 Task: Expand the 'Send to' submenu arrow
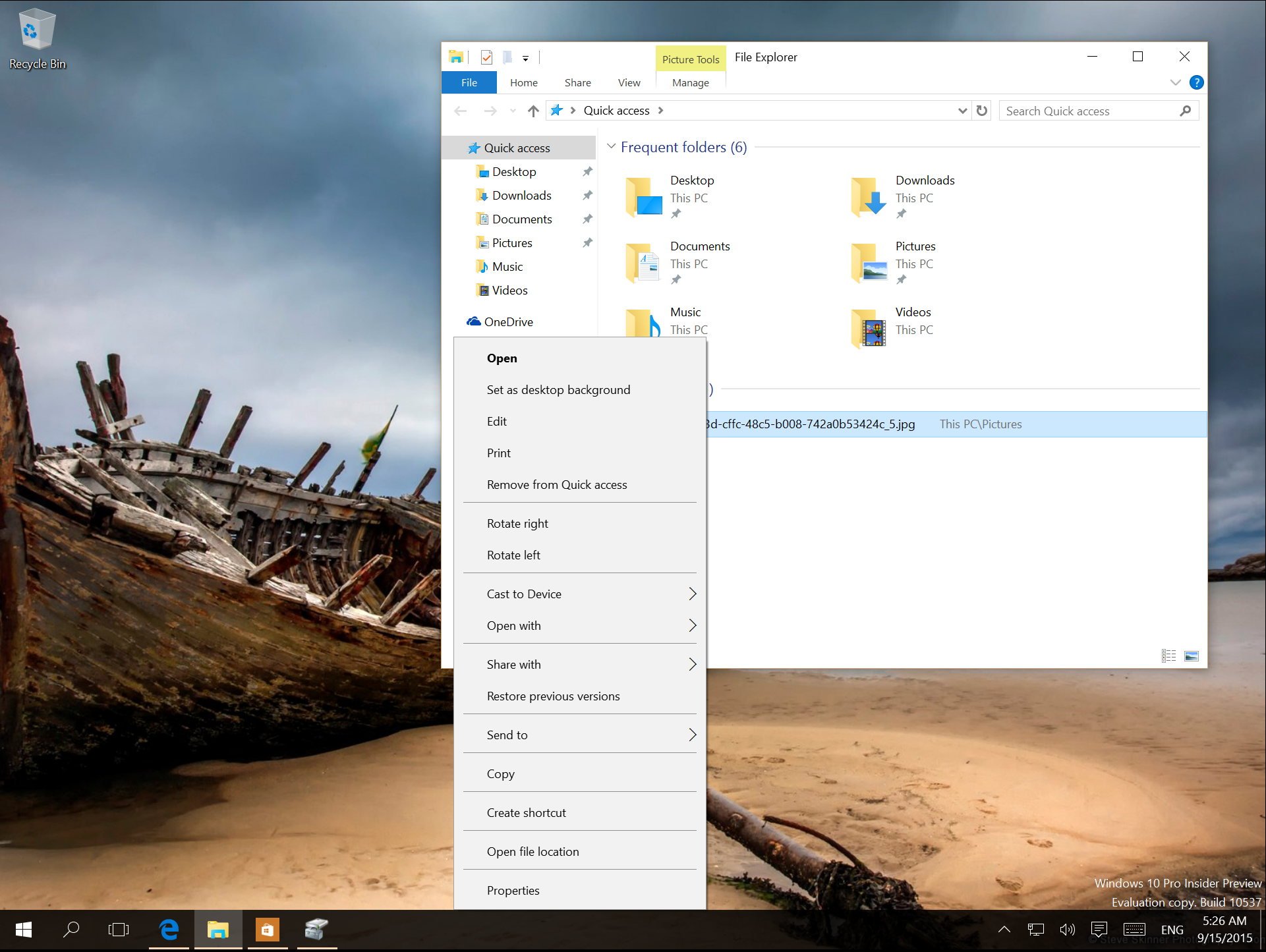pyautogui.click(x=692, y=734)
